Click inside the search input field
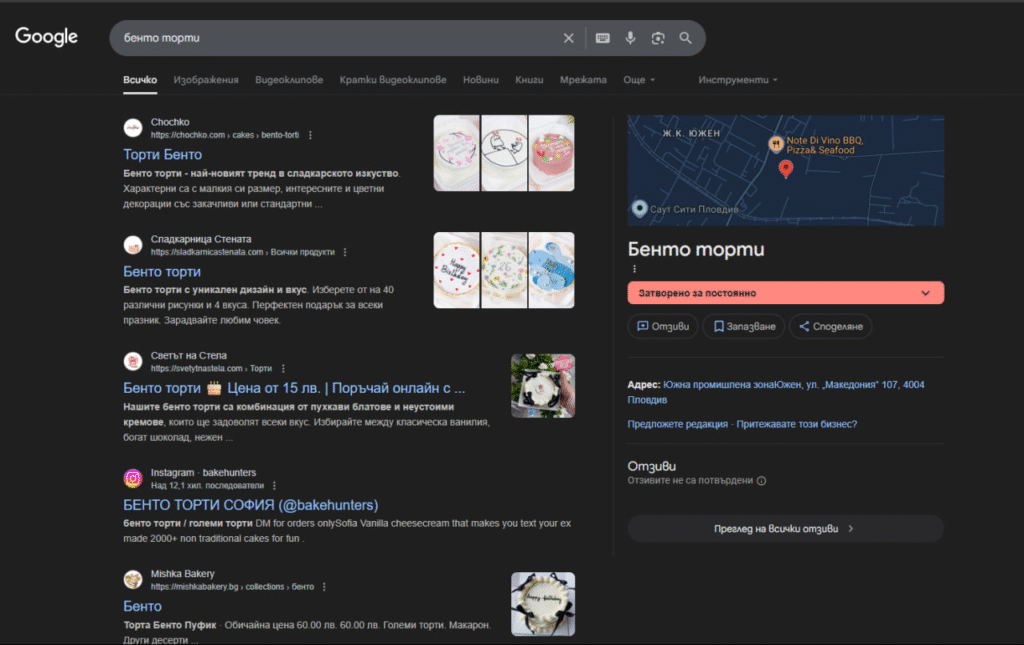The height and width of the screenshot is (645, 1024). (330, 38)
